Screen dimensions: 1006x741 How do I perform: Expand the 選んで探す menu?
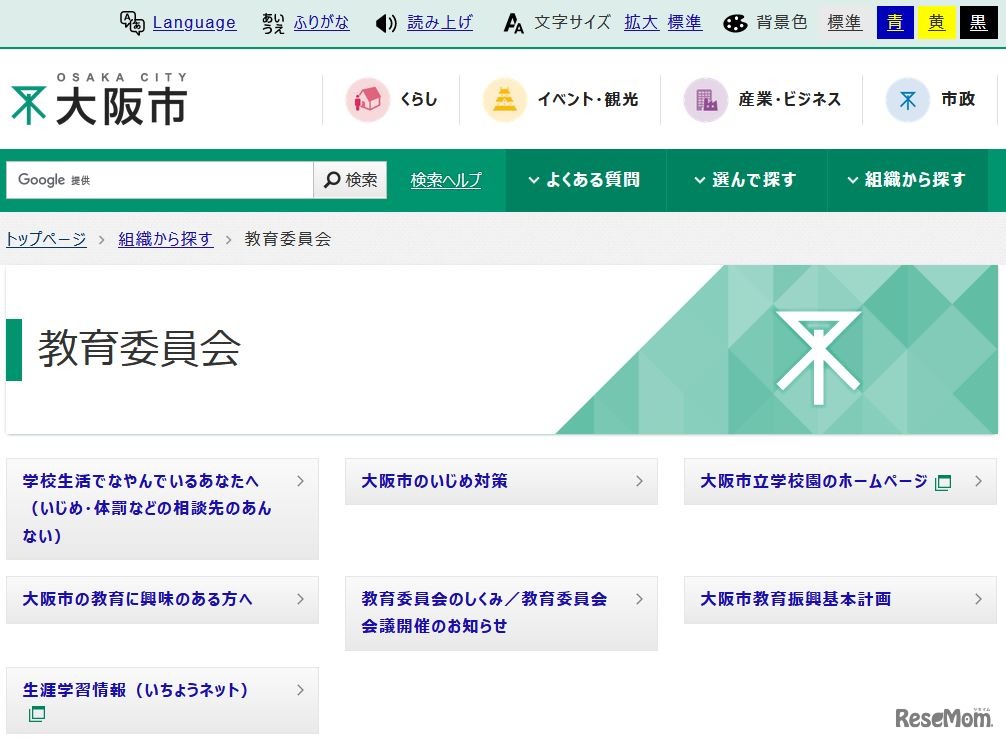click(746, 180)
